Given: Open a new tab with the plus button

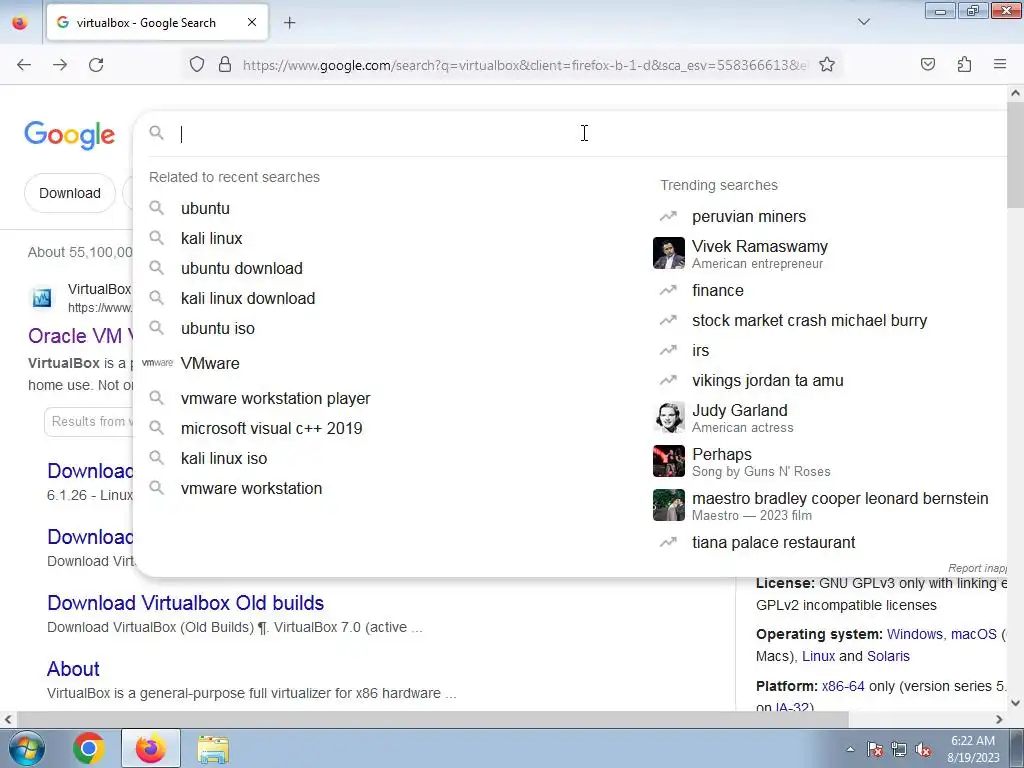Looking at the screenshot, I should tap(289, 23).
